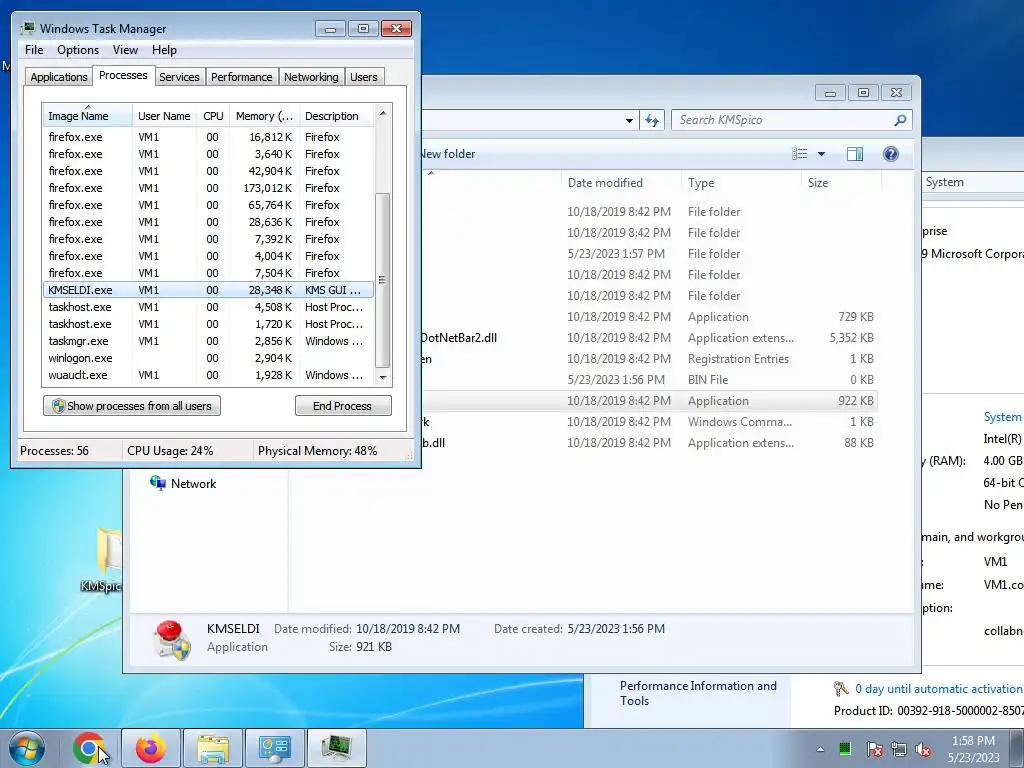Viewport: 1024px width, 768px height.
Task: Click the process list scroll down arrow
Action: 383,377
